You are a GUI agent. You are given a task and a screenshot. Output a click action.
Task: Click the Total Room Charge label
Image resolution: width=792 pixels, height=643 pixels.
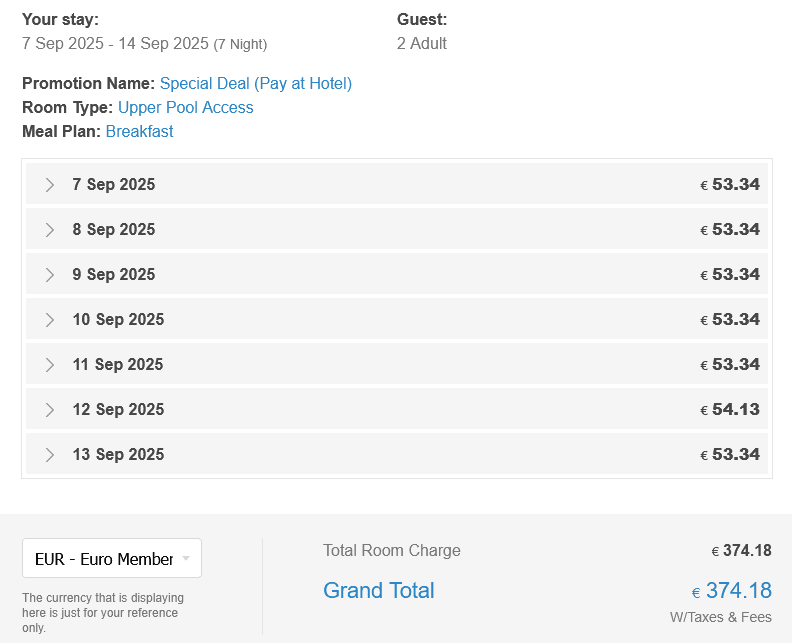(x=391, y=550)
